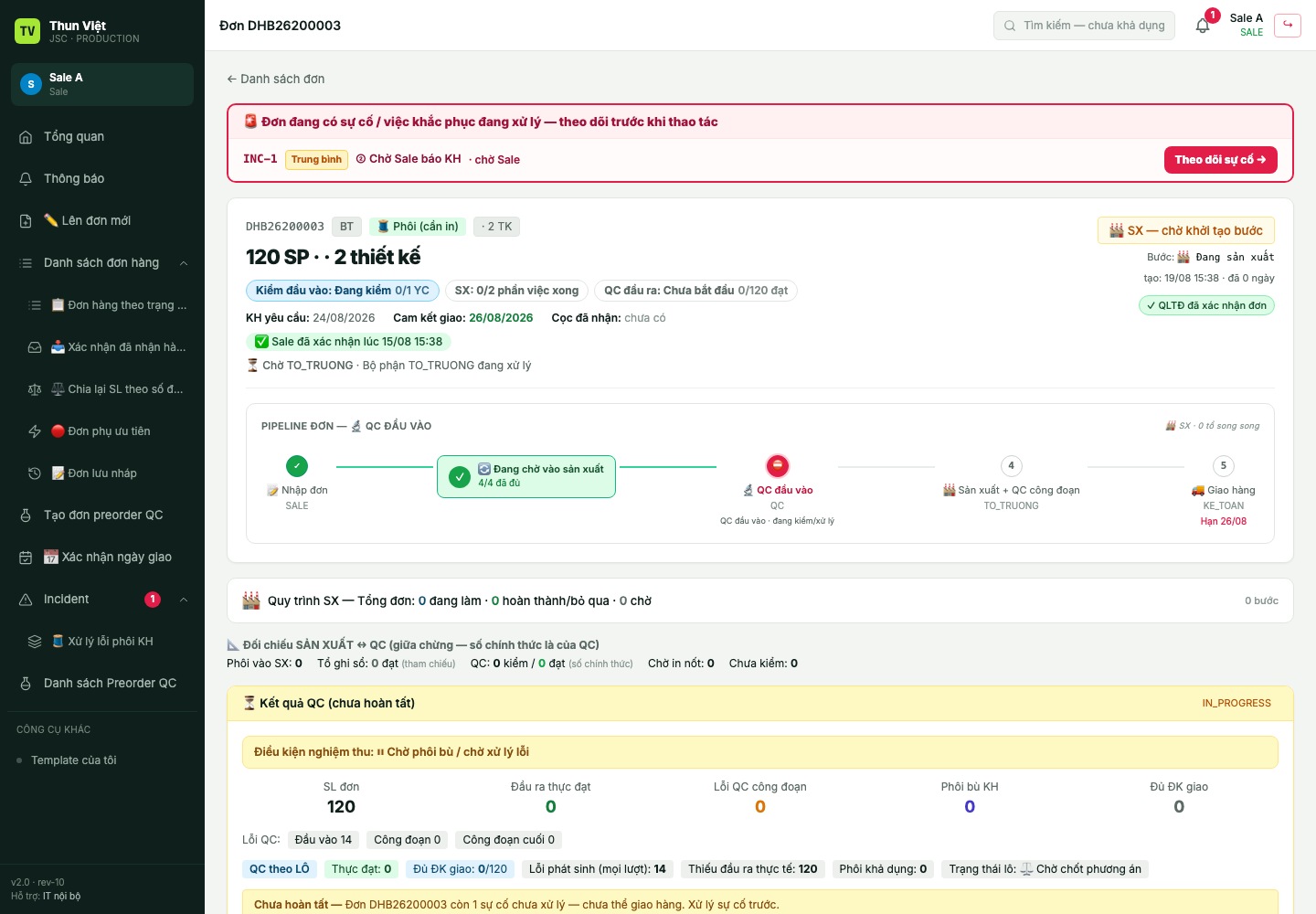Select pipeline step 4 Sản xuất + QC công đoạn
Viewport: 1316px width, 914px height.
1011,466
